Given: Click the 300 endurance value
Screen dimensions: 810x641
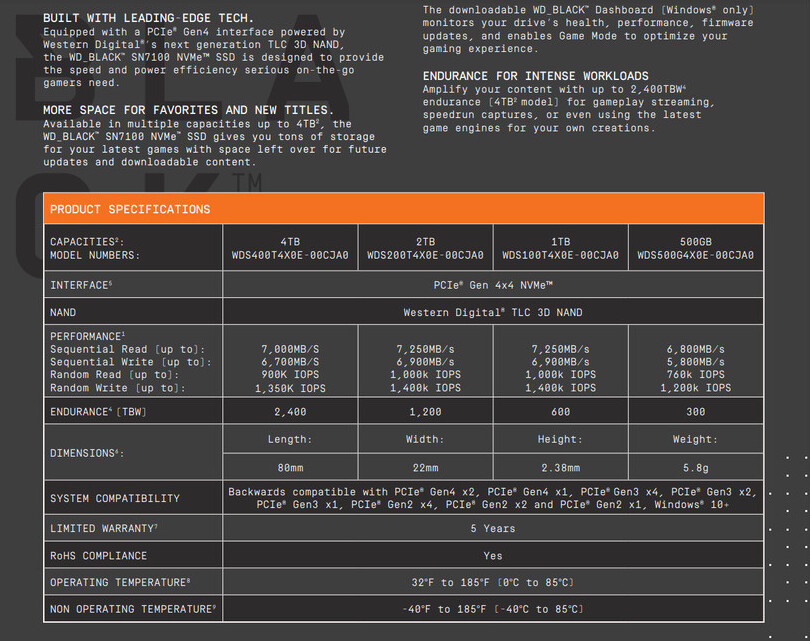Looking at the screenshot, I should [x=695, y=412].
